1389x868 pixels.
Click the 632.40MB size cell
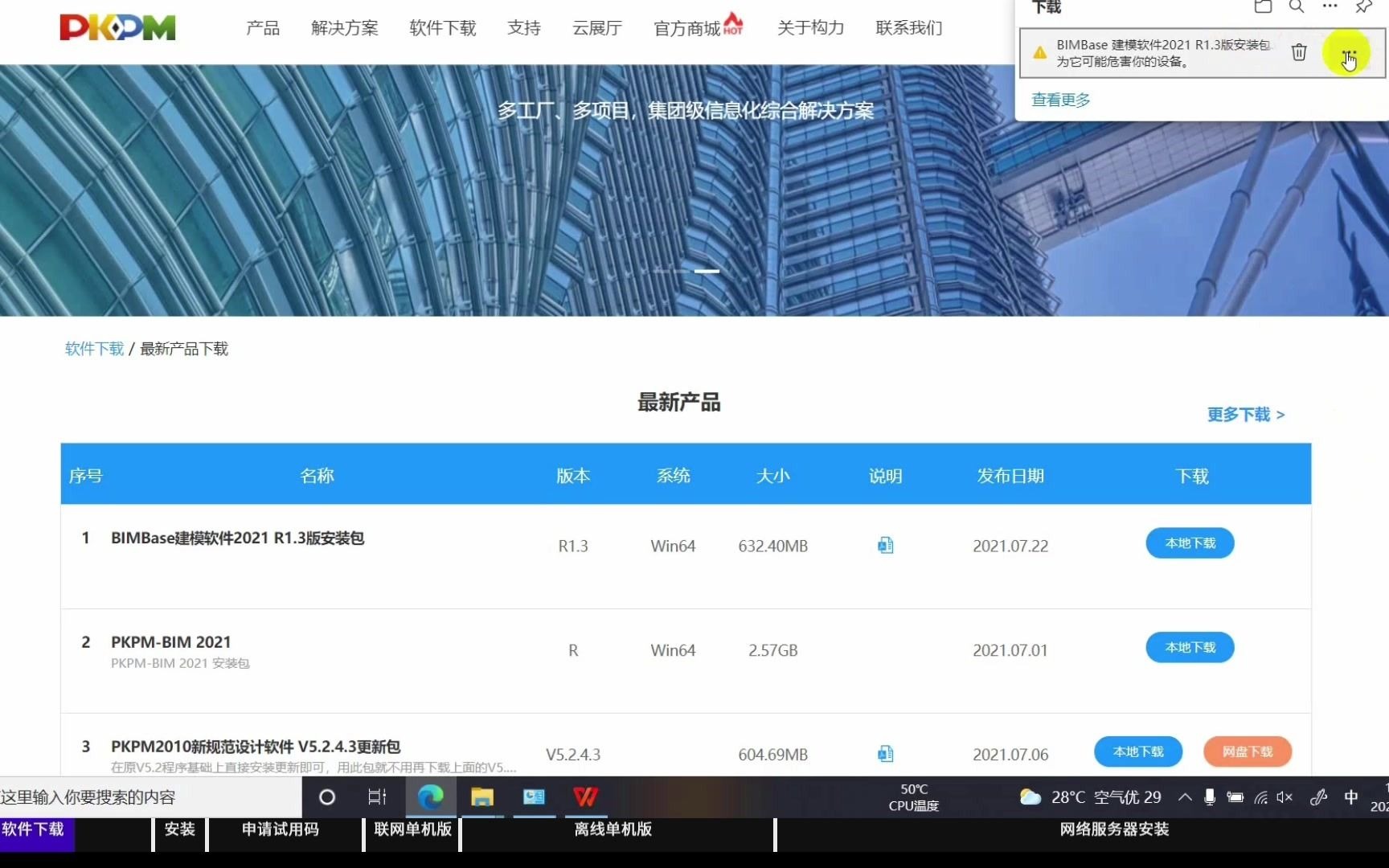(x=773, y=547)
